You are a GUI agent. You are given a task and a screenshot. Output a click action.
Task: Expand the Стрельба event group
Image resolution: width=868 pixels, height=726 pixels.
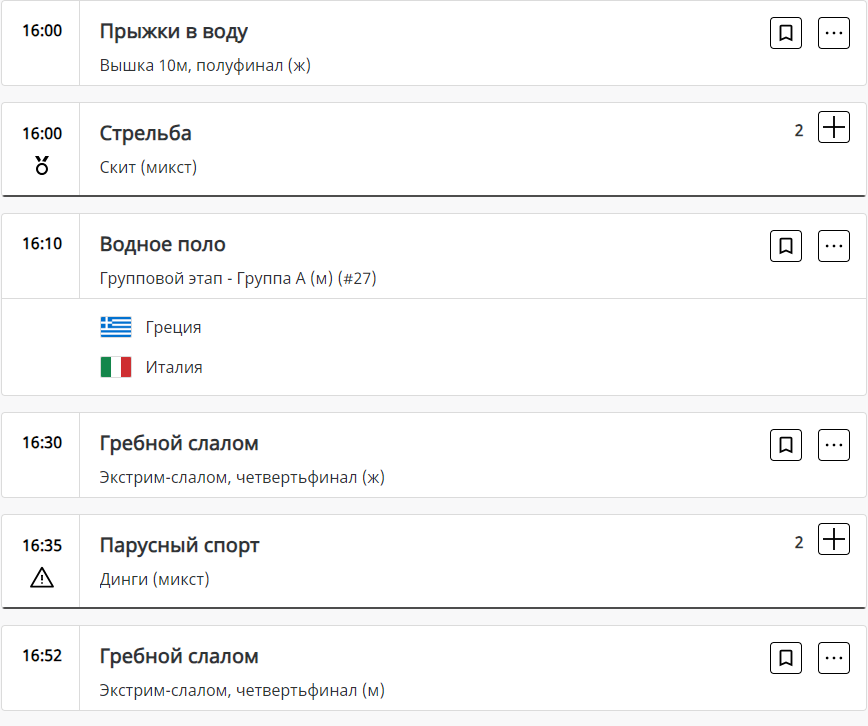(x=834, y=127)
